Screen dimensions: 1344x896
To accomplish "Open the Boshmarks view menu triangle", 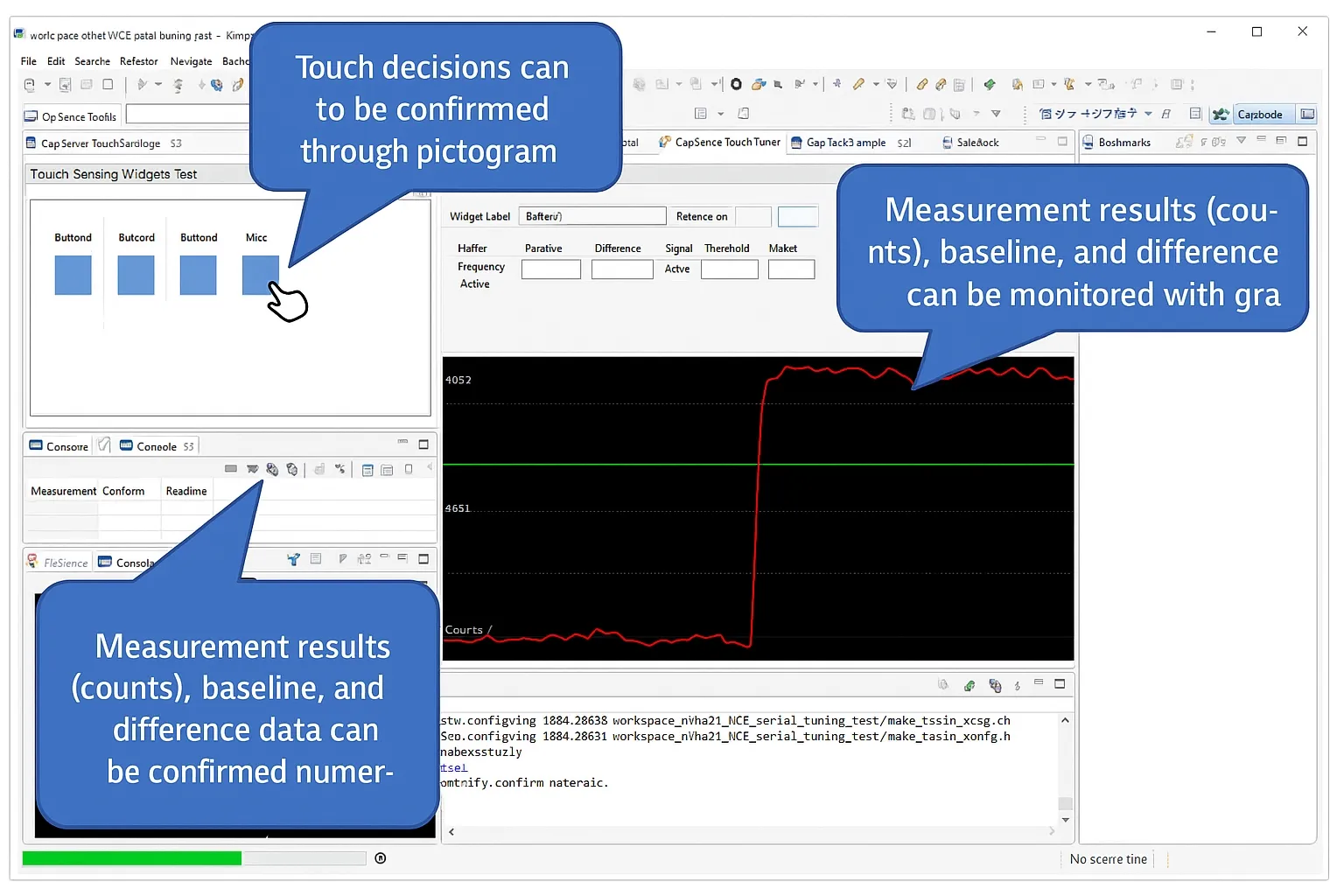I will point(1241,141).
